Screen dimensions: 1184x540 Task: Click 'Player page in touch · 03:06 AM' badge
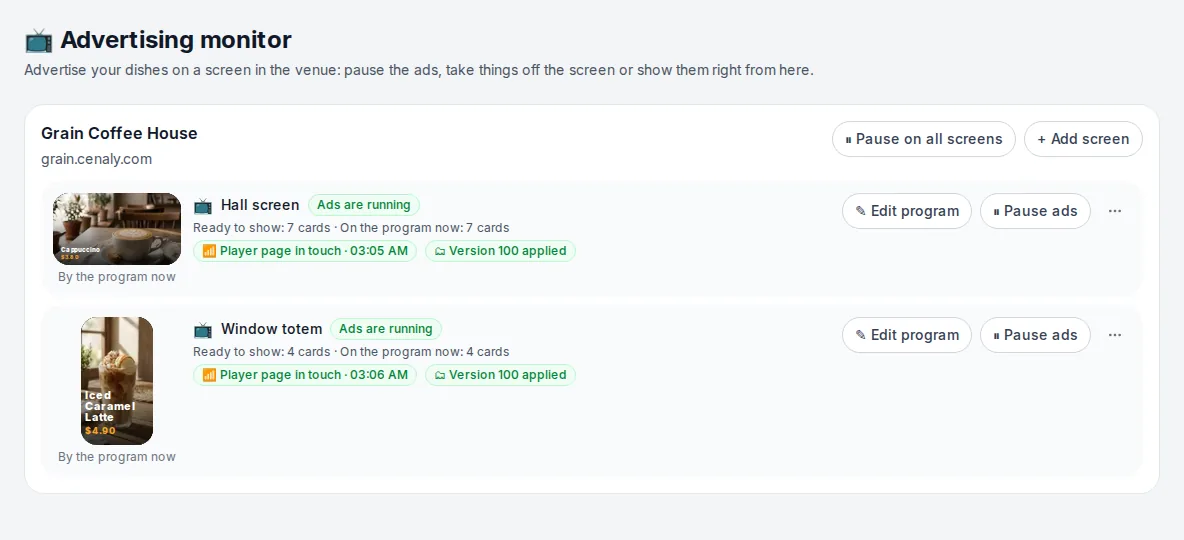(305, 375)
